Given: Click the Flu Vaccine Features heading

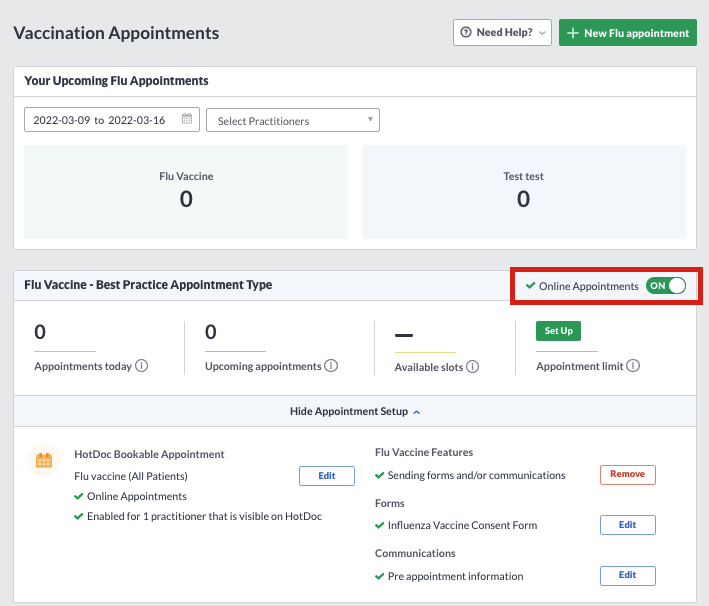Looking at the screenshot, I should click(424, 452).
